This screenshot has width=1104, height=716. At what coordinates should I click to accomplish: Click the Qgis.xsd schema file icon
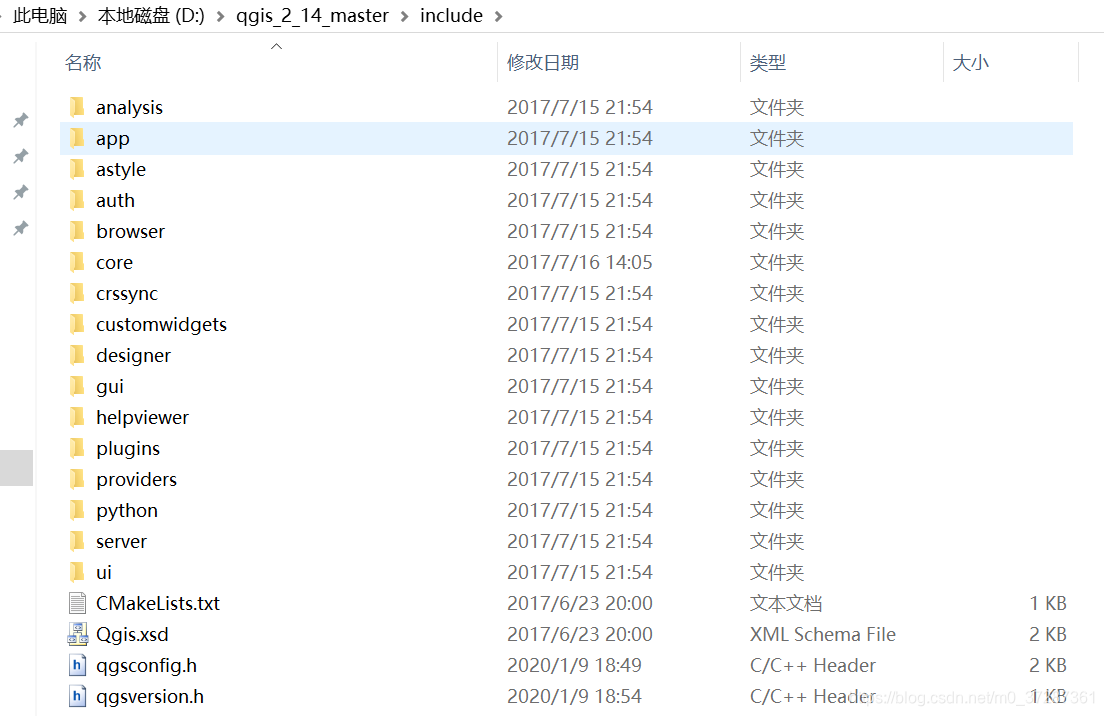(x=77, y=634)
